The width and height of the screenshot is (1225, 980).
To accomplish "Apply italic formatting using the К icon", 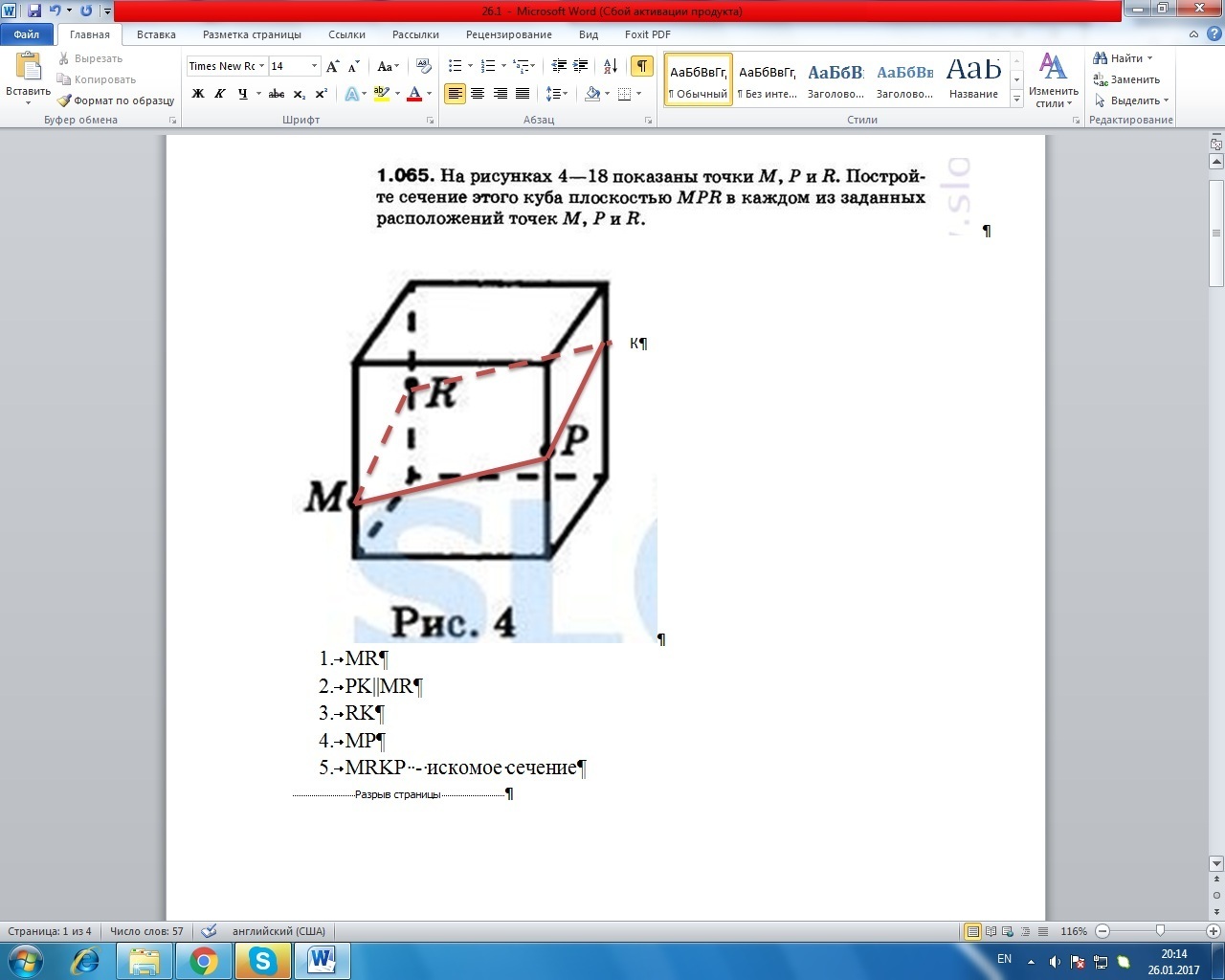I will pyautogui.click(x=220, y=93).
